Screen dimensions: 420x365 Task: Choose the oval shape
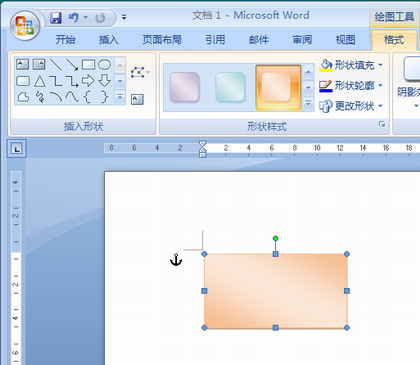(x=104, y=64)
